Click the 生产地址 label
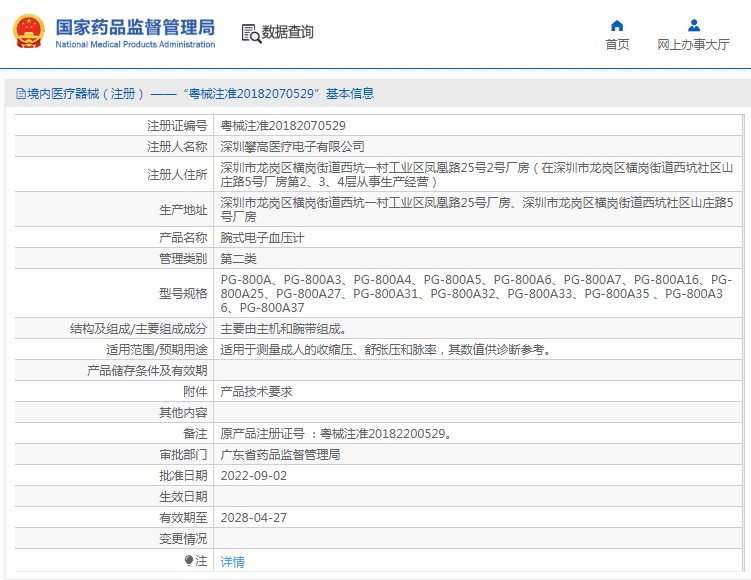Viewport: 751px width, 580px height. [x=183, y=210]
